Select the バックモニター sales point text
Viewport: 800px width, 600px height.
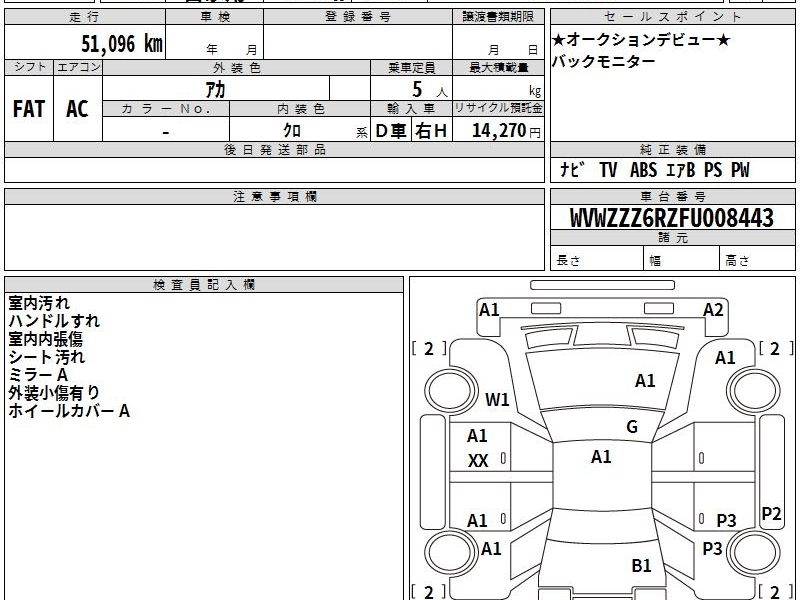[x=603, y=61]
